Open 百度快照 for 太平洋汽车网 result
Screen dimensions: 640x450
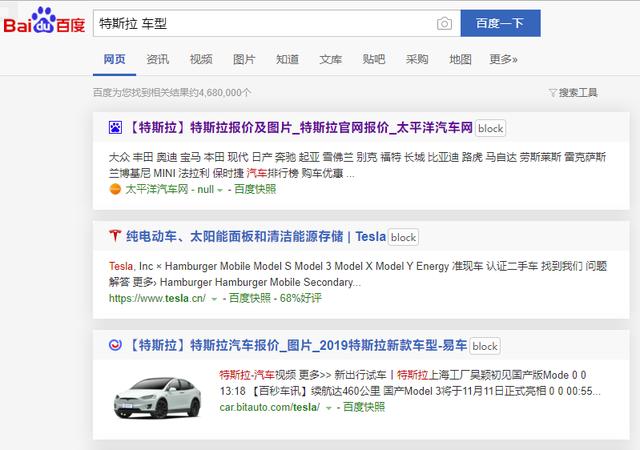point(255,189)
